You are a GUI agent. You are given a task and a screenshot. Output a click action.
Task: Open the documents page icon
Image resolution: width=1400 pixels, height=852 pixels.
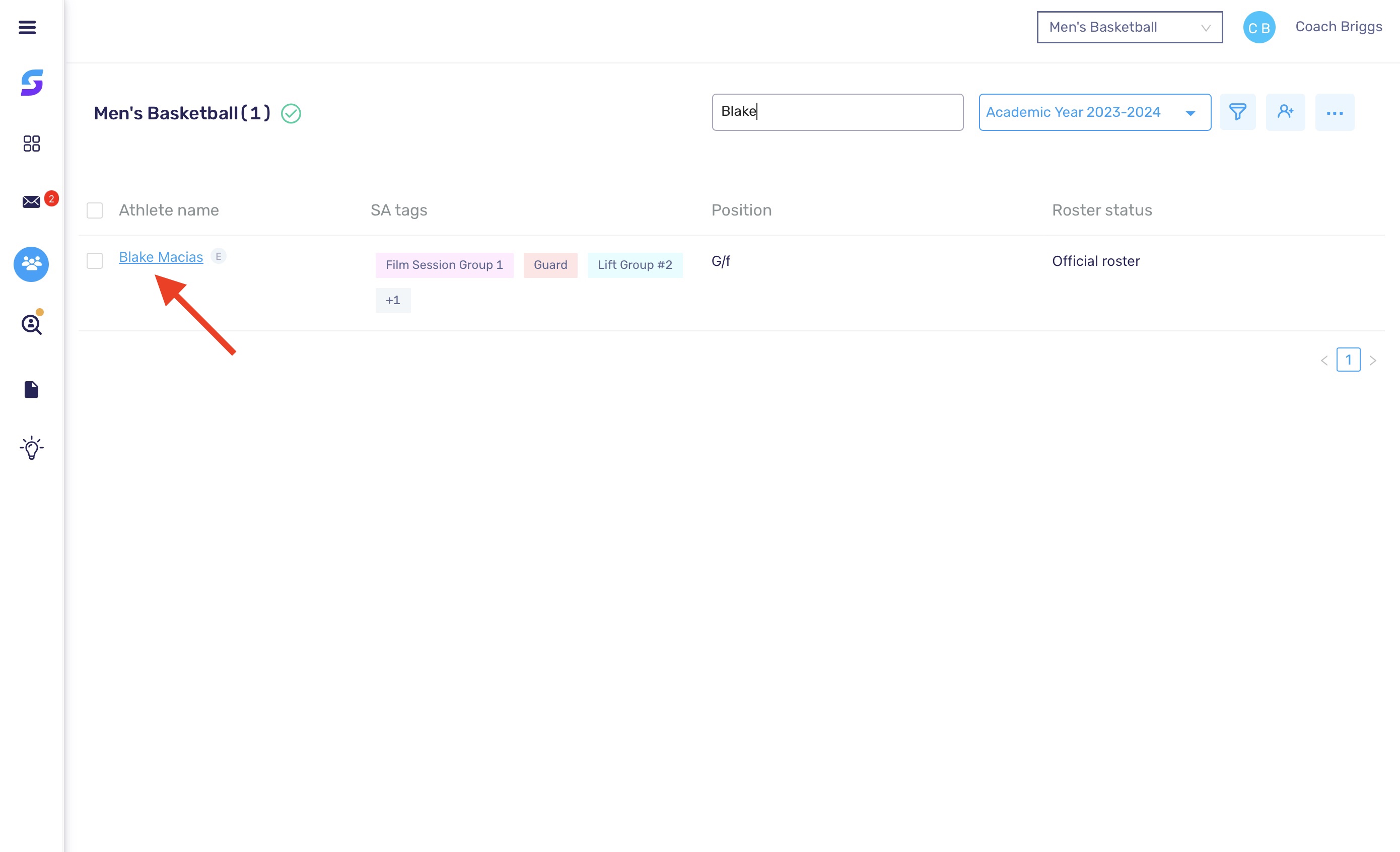pyautogui.click(x=31, y=389)
